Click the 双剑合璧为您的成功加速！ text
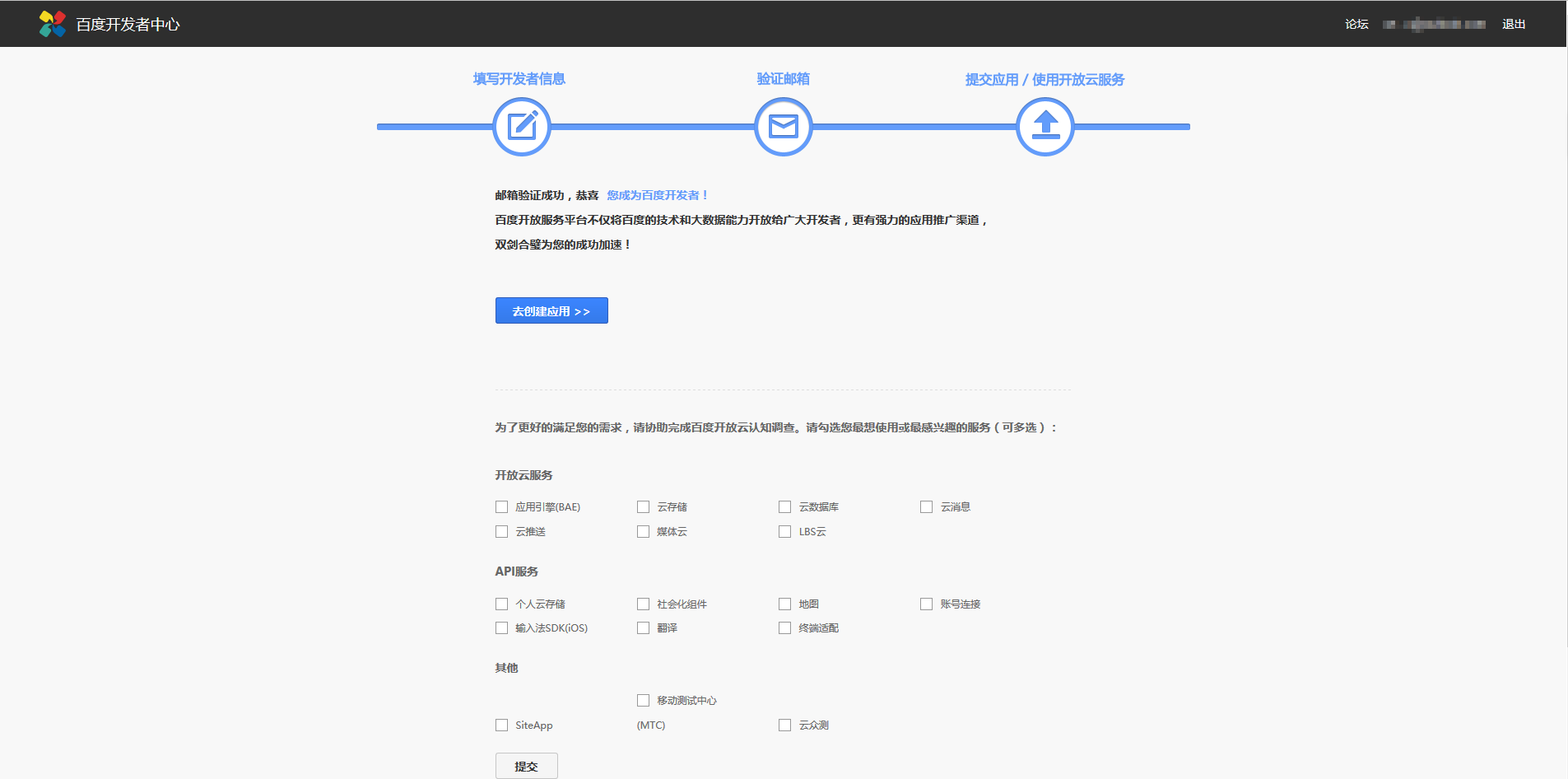Screen dimensions: 1568x779 (x=563, y=245)
